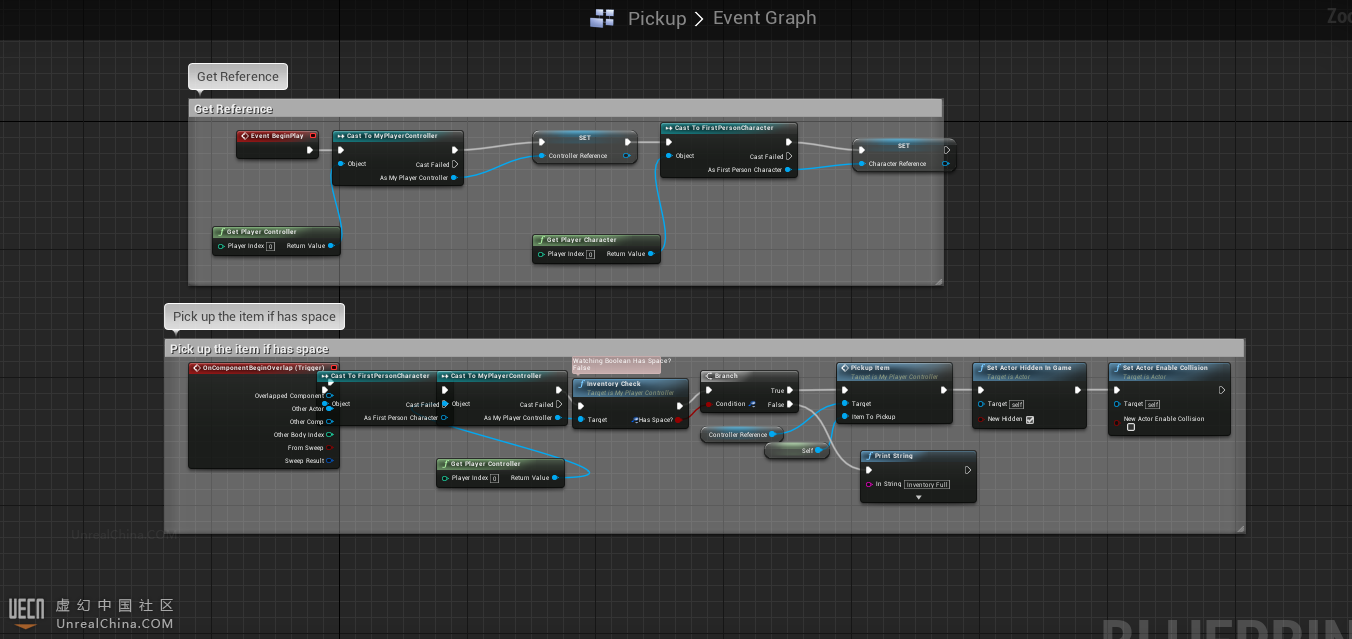Select the SET Character Reference node
This screenshot has width=1352, height=639.
point(904,155)
